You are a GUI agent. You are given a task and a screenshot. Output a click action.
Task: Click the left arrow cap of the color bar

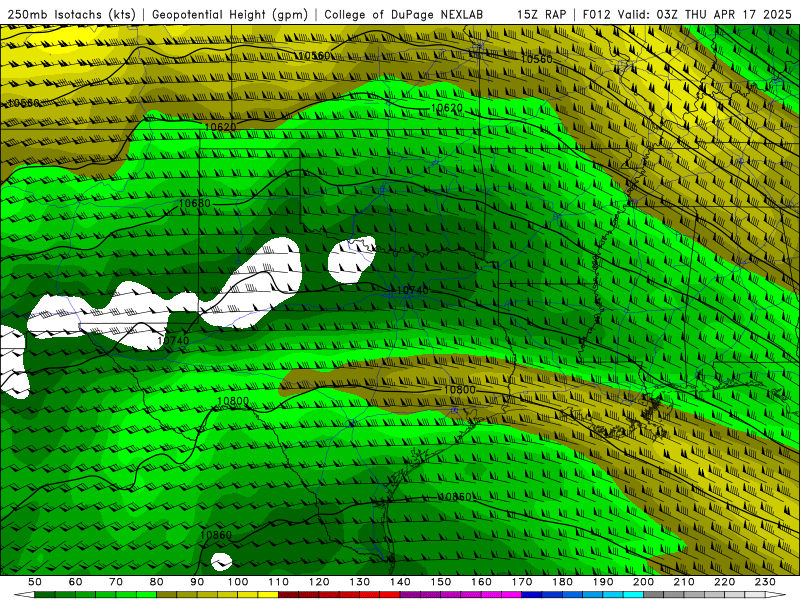(24, 595)
